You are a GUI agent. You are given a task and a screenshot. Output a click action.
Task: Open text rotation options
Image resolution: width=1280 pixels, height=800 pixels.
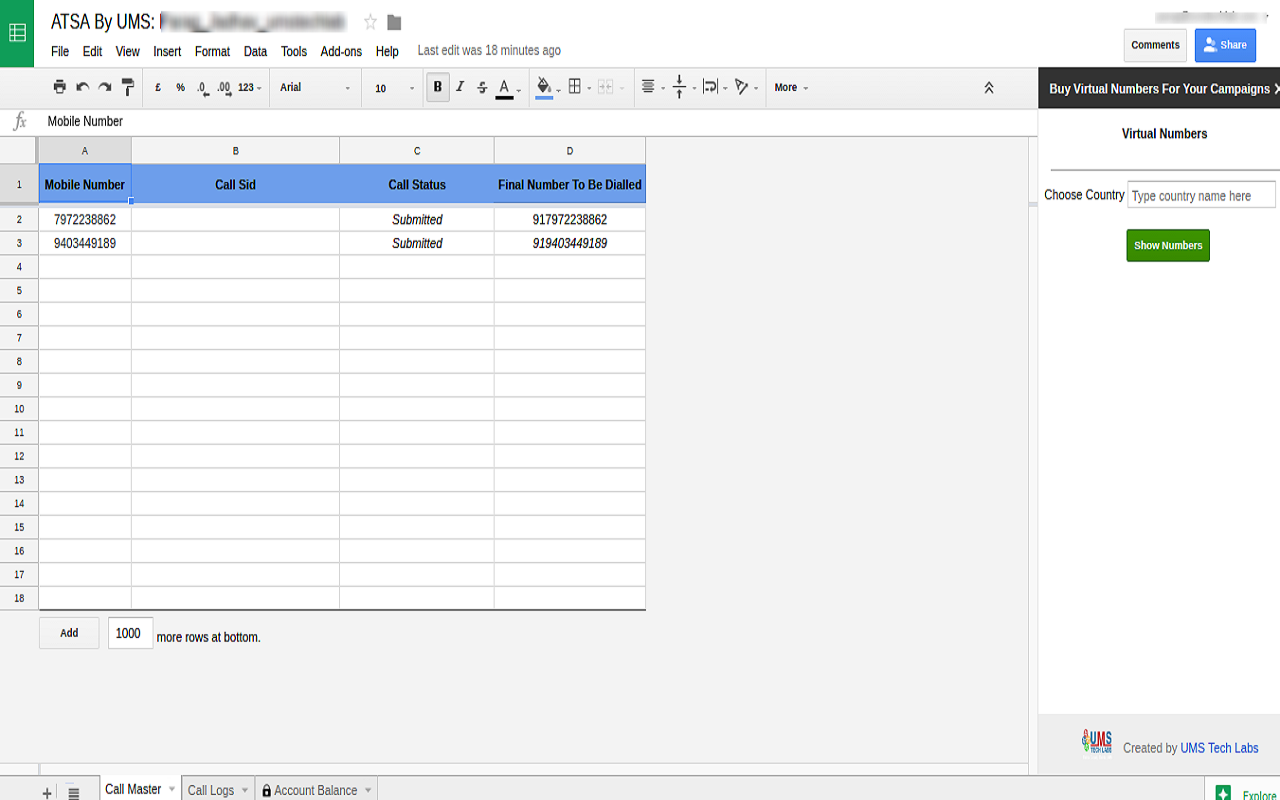pyautogui.click(x=746, y=87)
